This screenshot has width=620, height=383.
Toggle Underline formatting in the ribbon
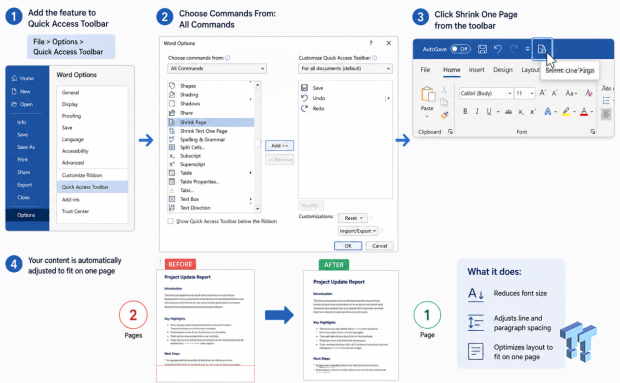489,111
